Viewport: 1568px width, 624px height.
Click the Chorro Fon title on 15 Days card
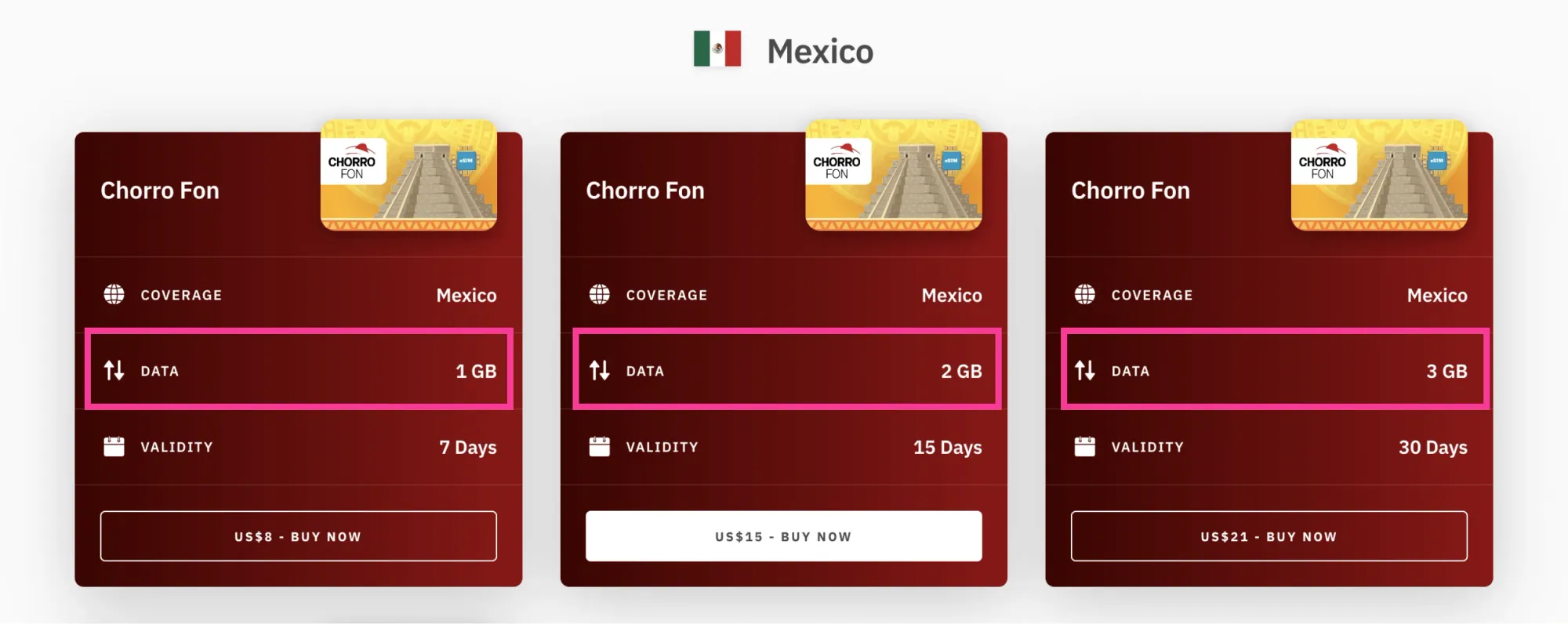point(645,190)
